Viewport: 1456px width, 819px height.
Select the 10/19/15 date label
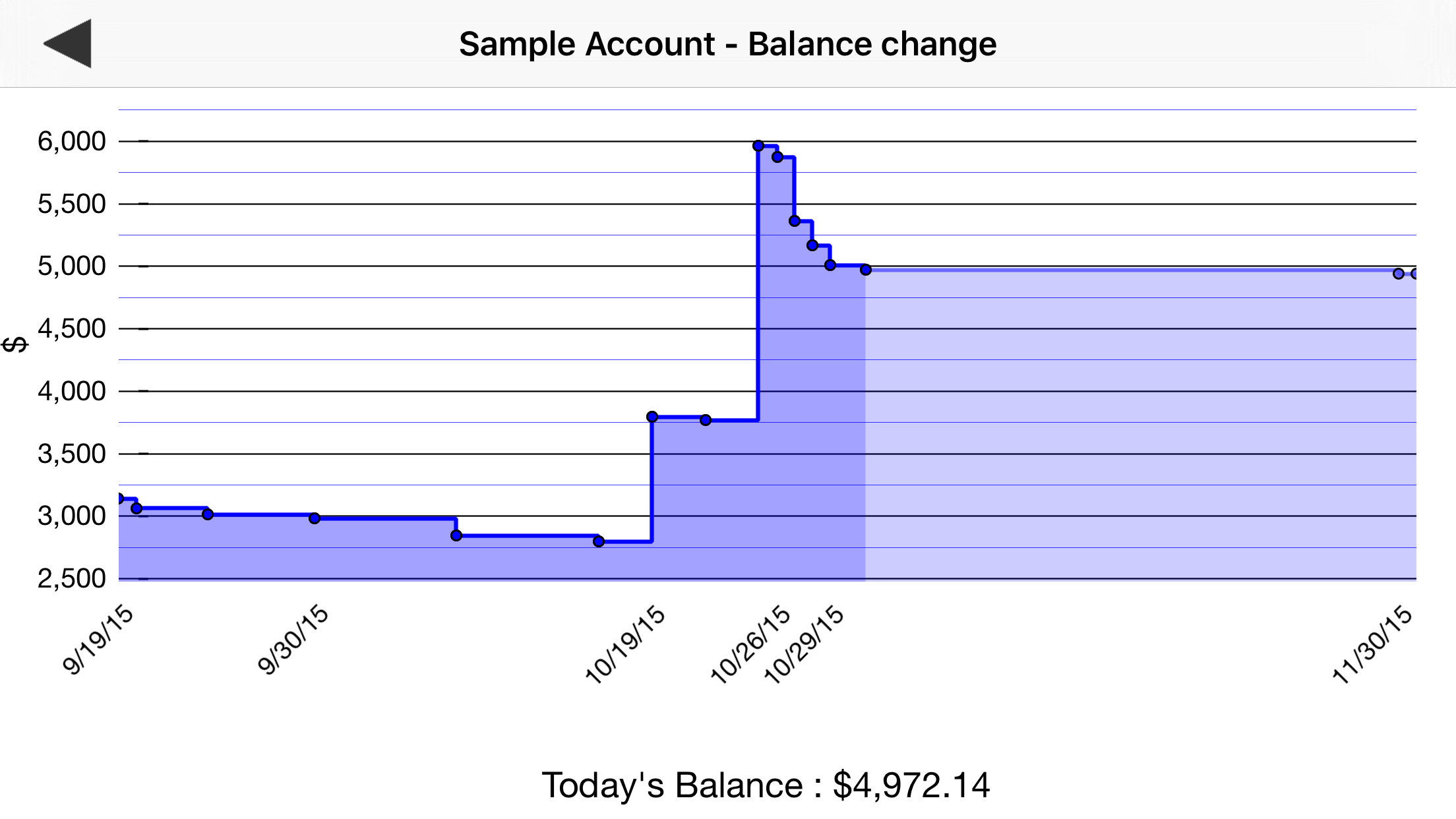pos(625,644)
